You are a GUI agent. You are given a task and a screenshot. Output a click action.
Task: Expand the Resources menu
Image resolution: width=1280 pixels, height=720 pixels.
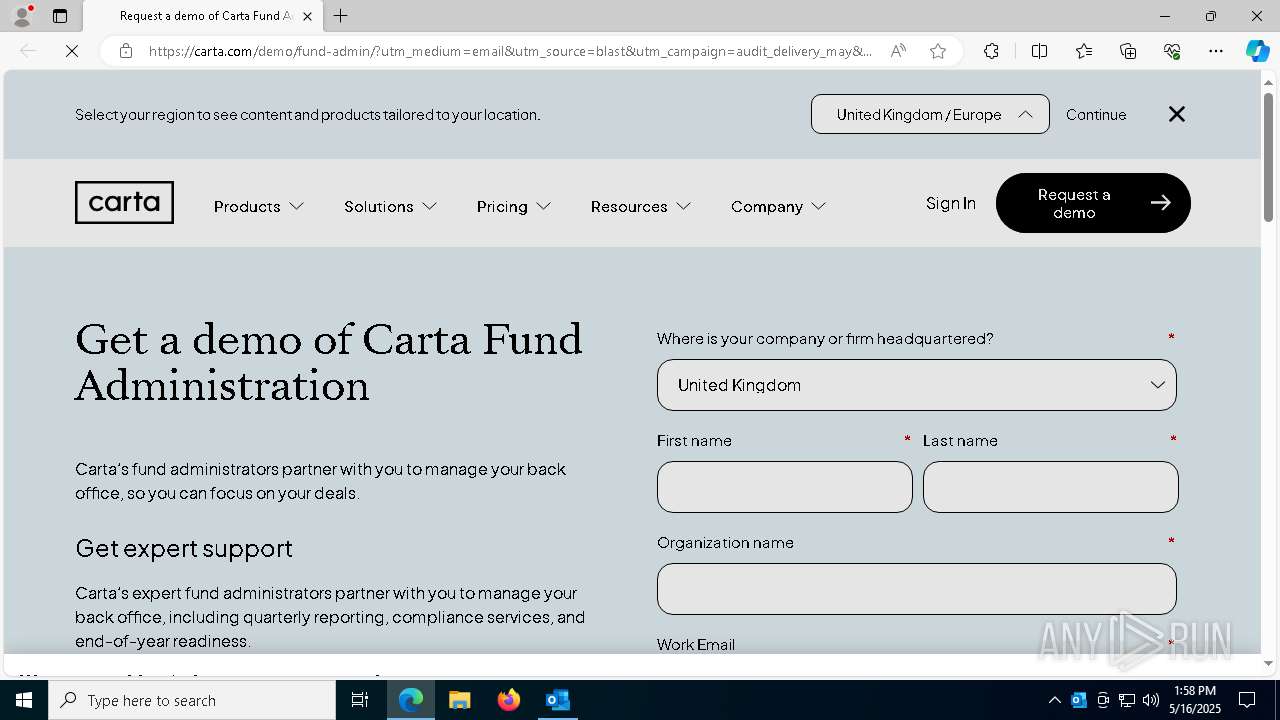[x=641, y=206]
